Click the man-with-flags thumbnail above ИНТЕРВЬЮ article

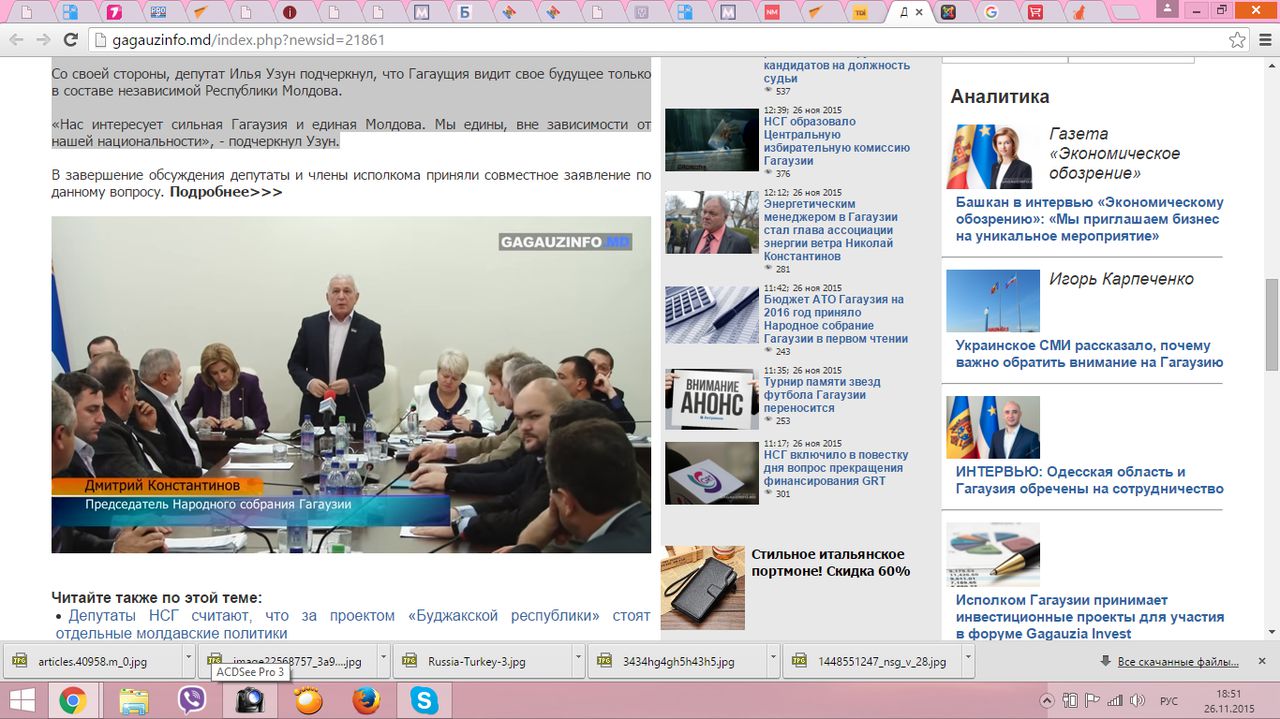point(993,427)
